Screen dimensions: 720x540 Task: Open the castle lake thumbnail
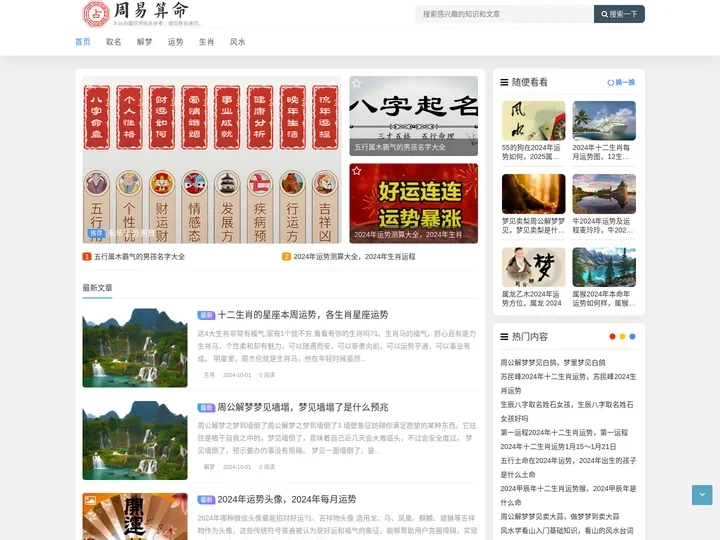pyautogui.click(x=604, y=194)
